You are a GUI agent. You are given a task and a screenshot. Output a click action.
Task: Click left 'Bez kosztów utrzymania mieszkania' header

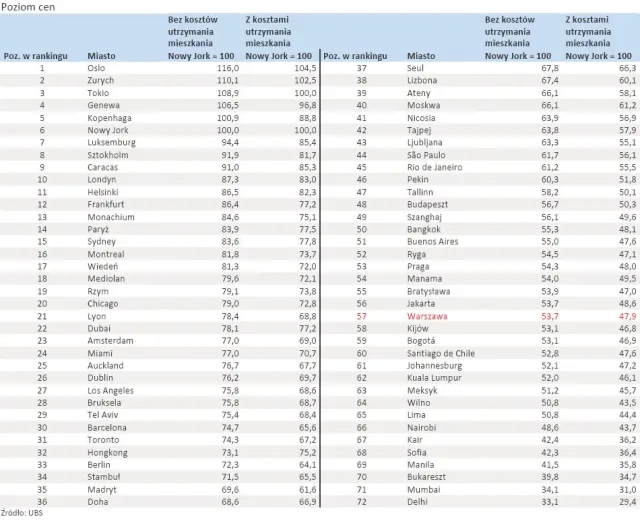point(196,38)
